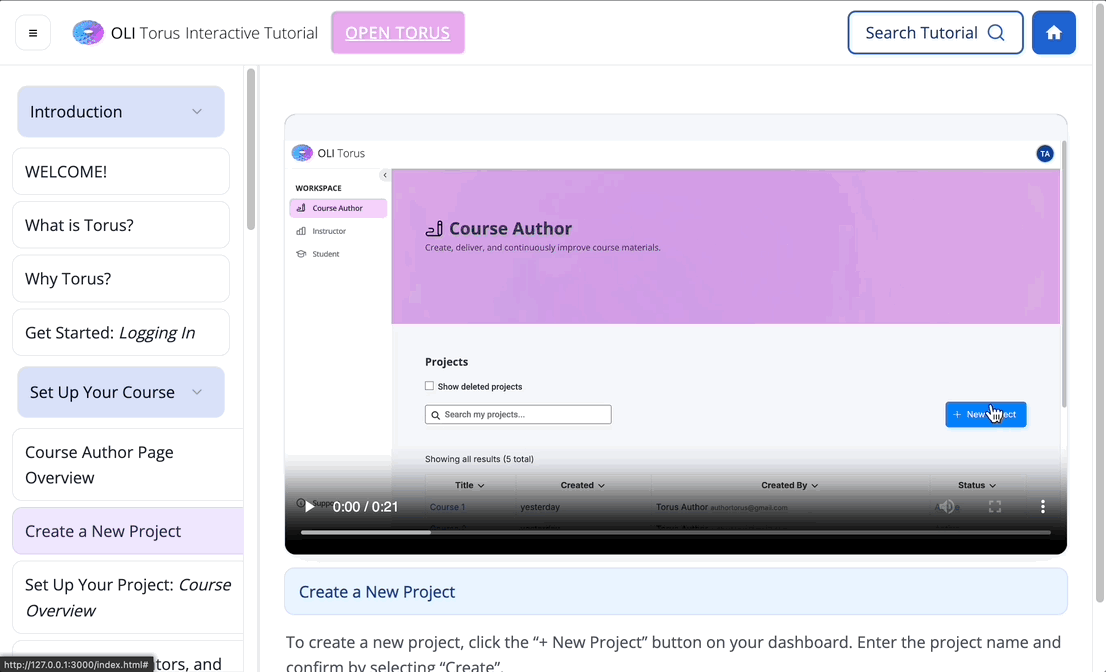Select Course Author in workspace sidebar
Image resolution: width=1106 pixels, height=672 pixels.
[338, 208]
